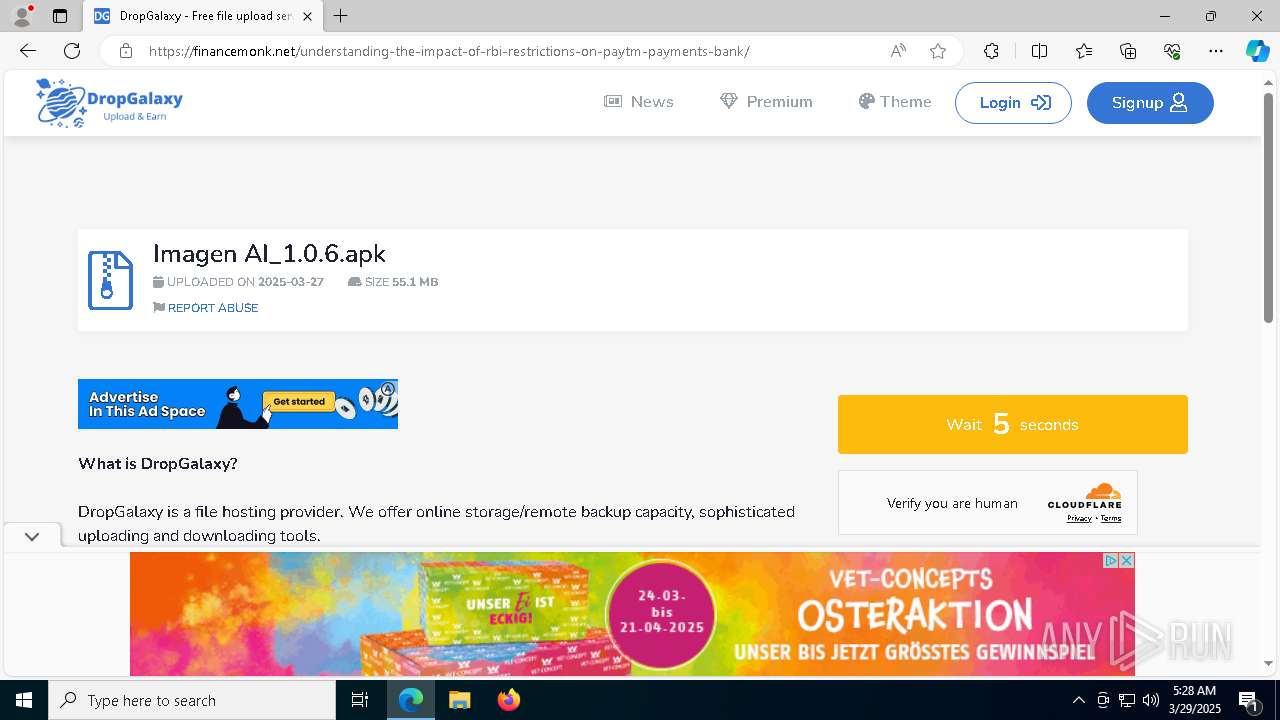
Task: Close the DropGalaxy browser tab
Action: tap(307, 16)
